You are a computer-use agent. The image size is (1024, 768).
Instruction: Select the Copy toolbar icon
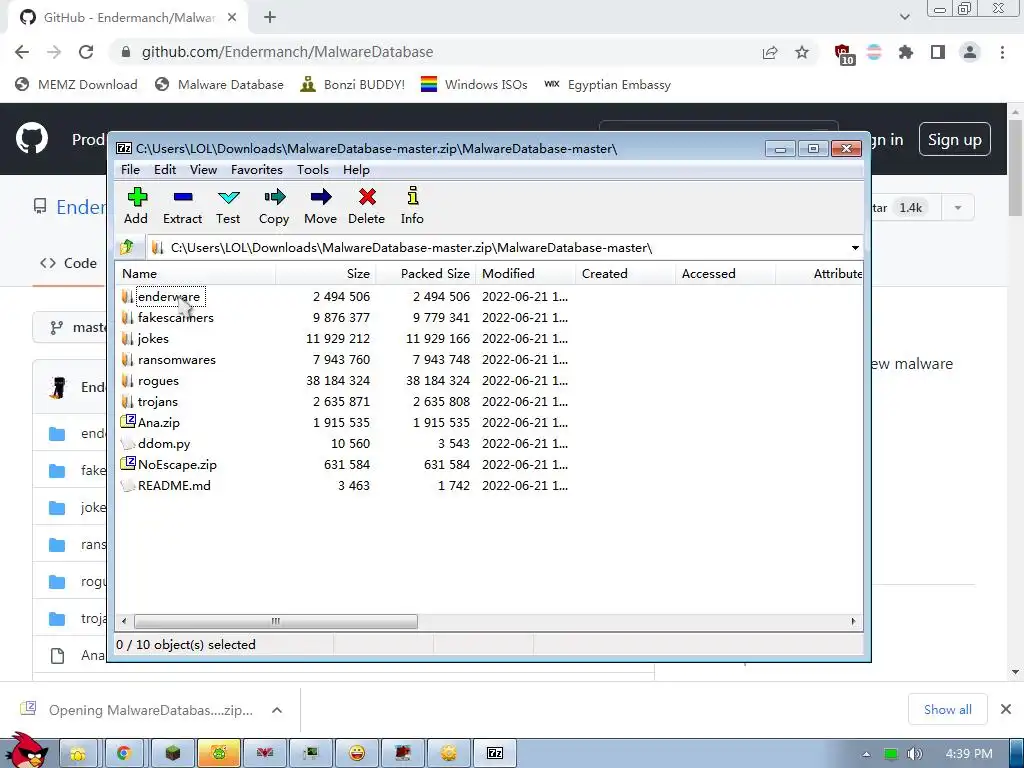(274, 197)
